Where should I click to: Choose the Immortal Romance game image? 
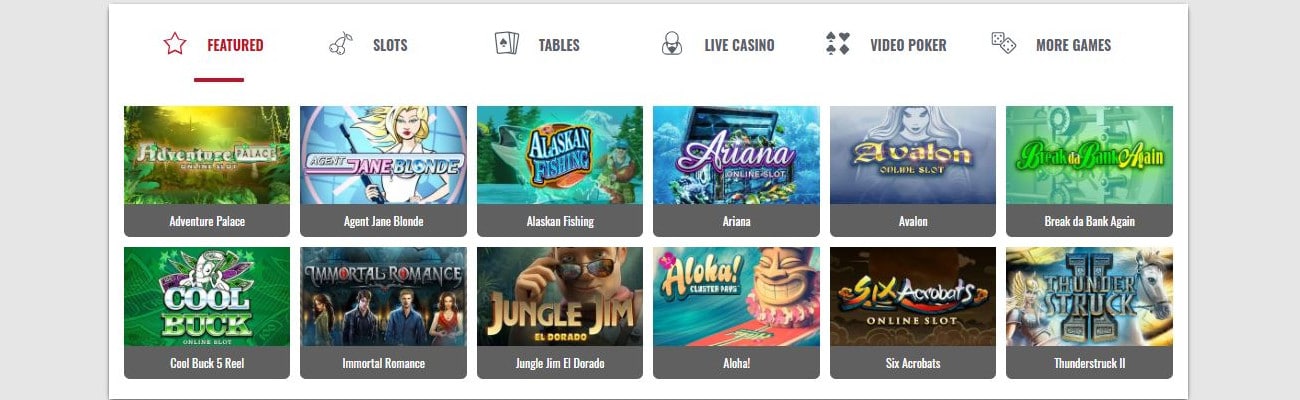pyautogui.click(x=383, y=297)
